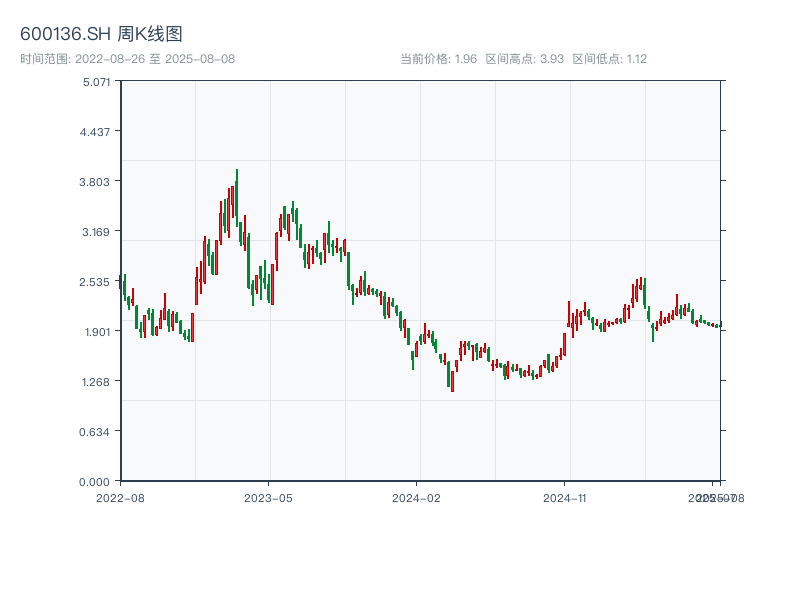Click the 当前价格 1.96 label
The height and width of the screenshot is (600, 800).
point(438,59)
